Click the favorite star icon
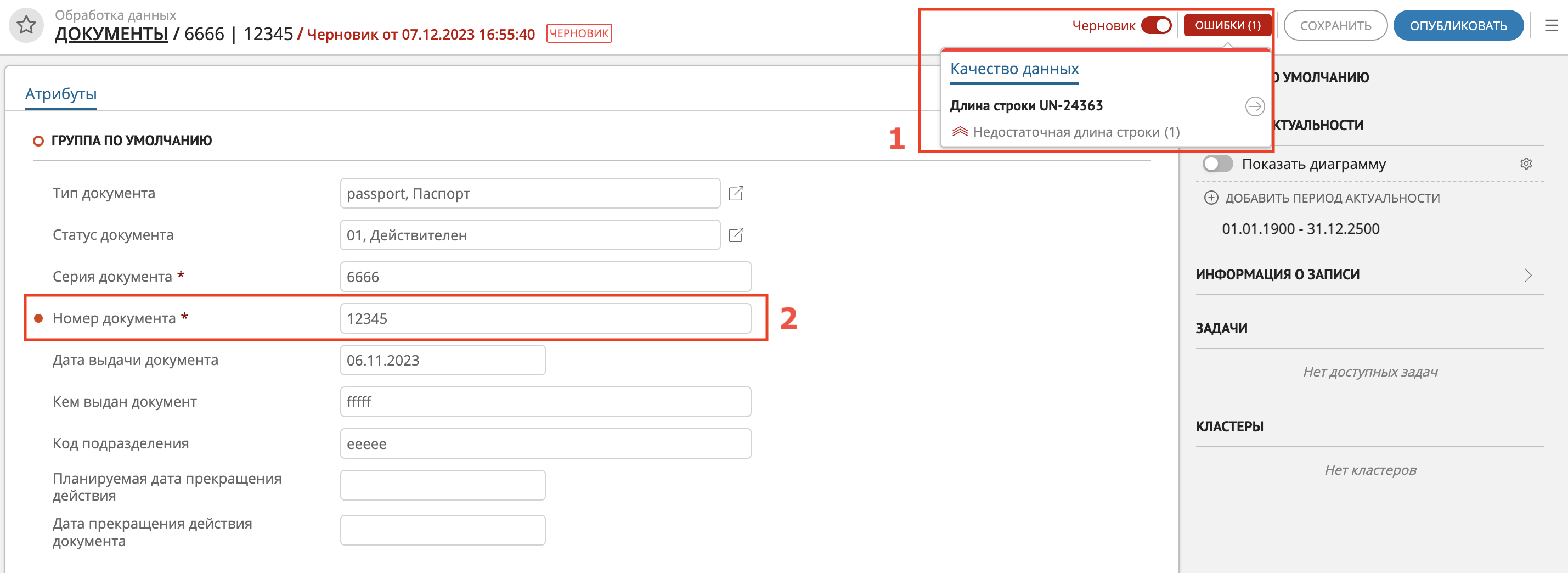Image resolution: width=1568 pixels, height=573 pixels. (26, 26)
